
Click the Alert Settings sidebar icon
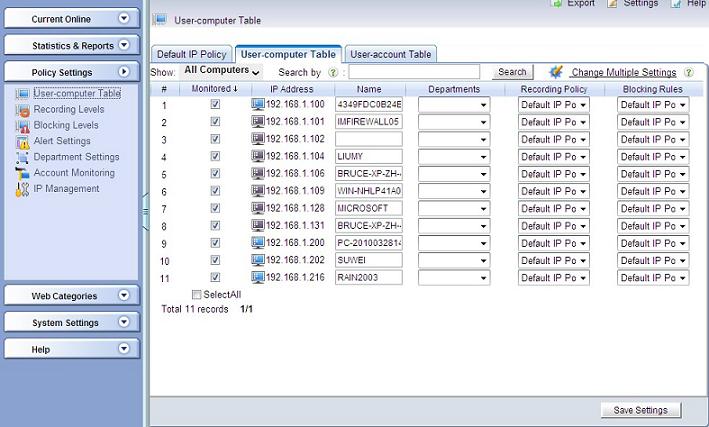[x=24, y=141]
